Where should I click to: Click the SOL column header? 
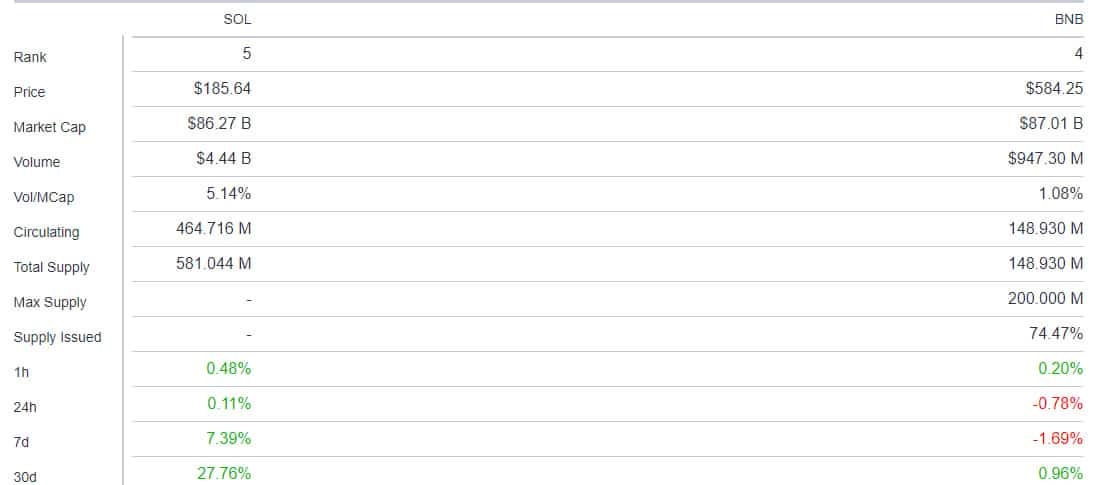[237, 20]
